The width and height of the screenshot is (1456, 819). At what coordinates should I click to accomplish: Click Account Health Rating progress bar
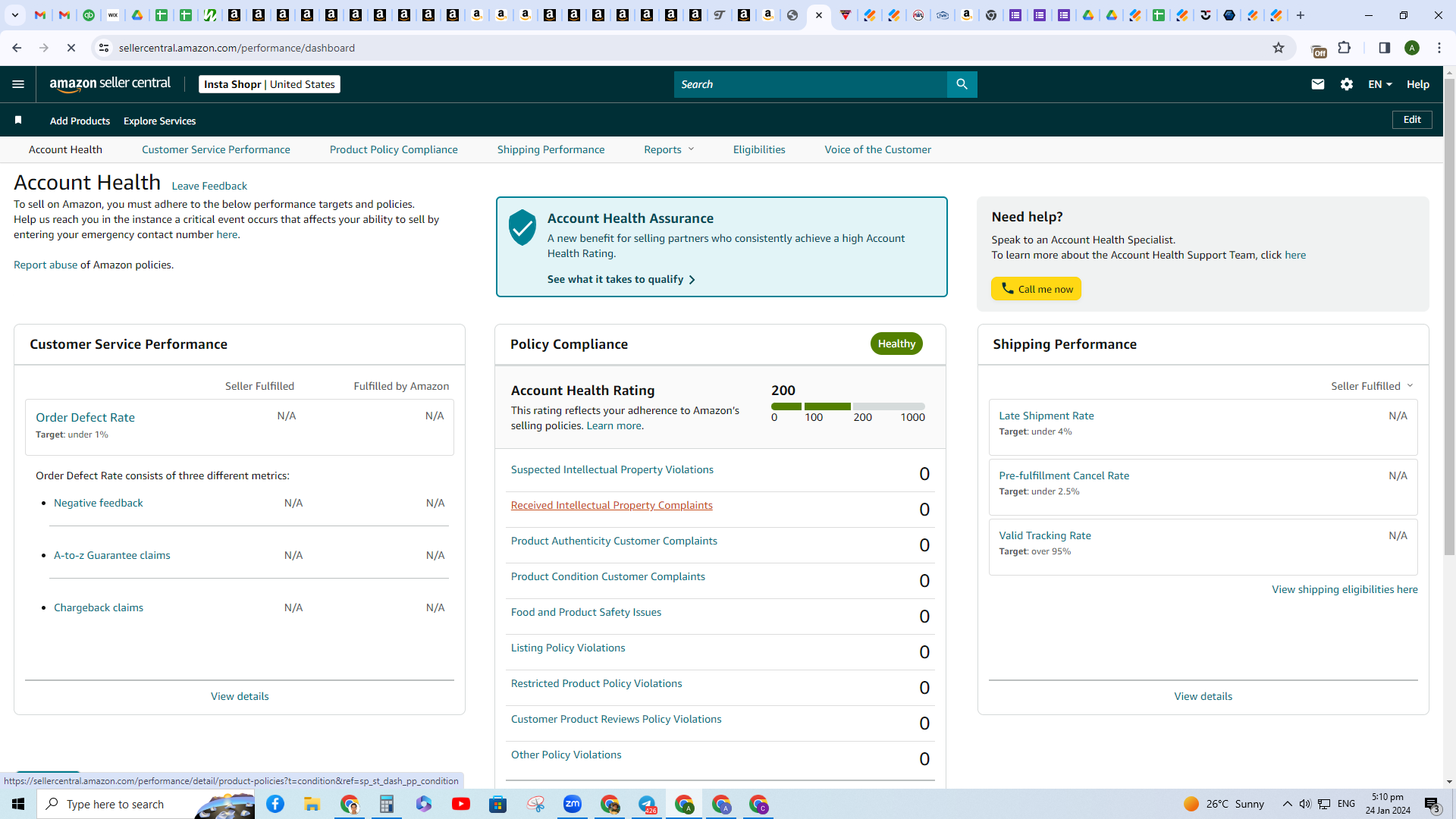point(848,406)
